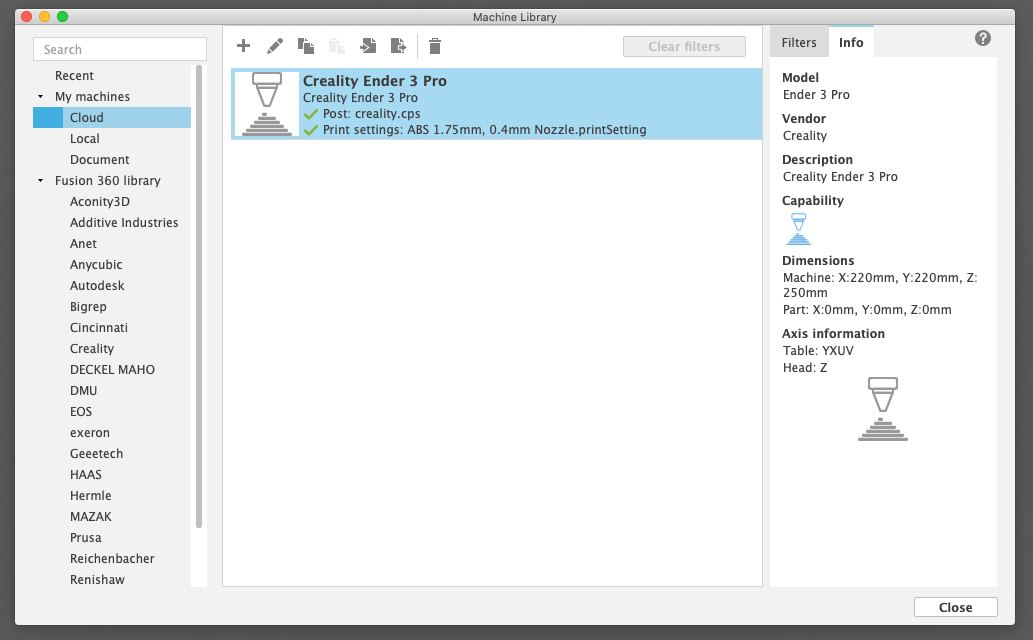Click the greyed paste icon in toolbar
Viewport: 1033px width, 640px height.
pos(337,45)
